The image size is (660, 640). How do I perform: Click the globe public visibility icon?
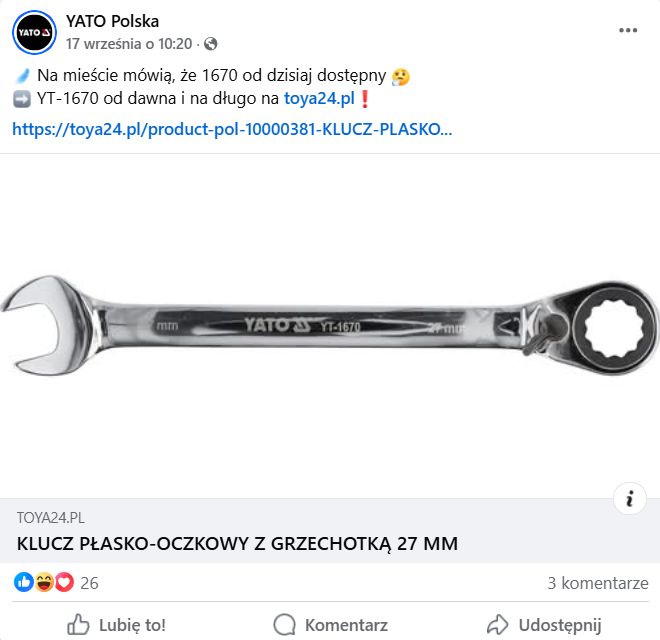(210, 44)
